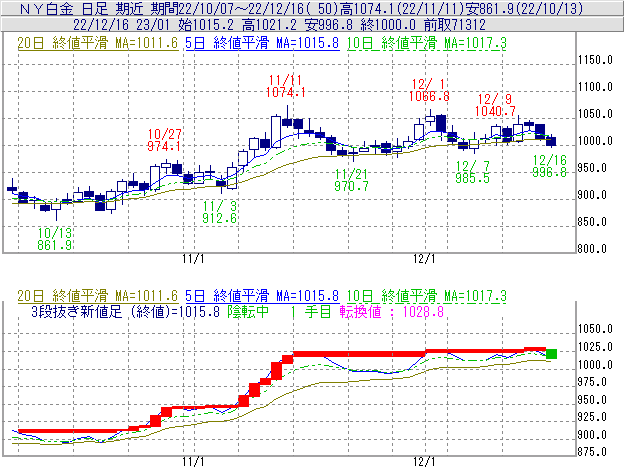Image resolution: width=624 pixels, height=475 pixels.
Task: Select the 12/9 1040.7 high annotation
Action: [x=495, y=105]
